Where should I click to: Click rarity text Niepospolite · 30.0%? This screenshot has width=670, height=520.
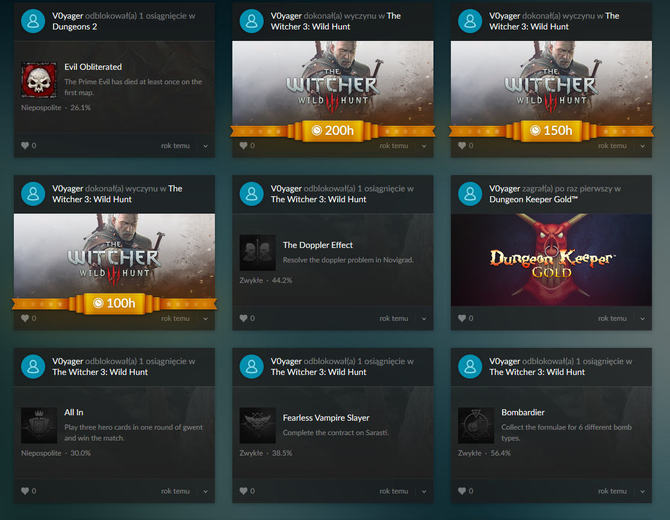pos(56,453)
